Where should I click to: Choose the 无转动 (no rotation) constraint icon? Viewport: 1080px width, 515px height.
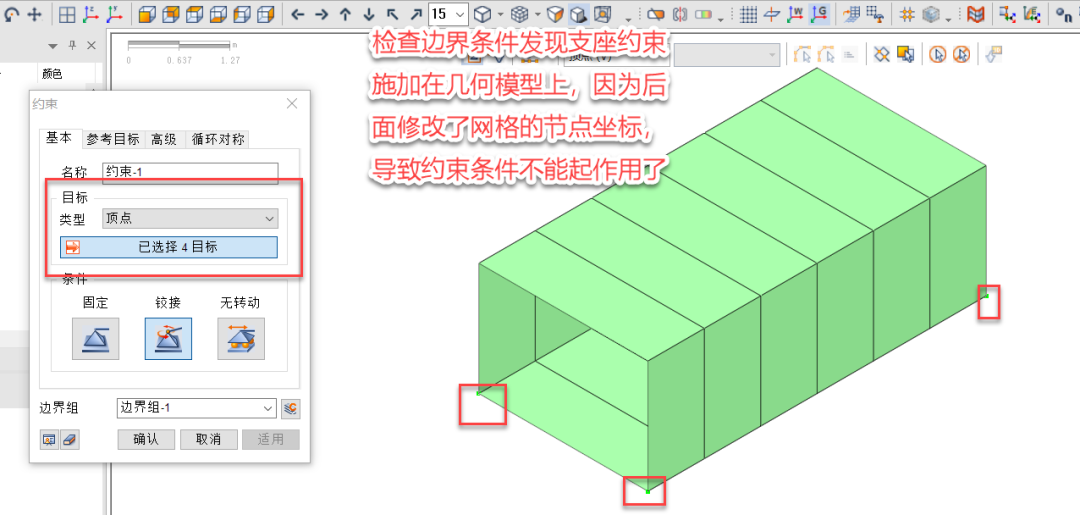241,339
